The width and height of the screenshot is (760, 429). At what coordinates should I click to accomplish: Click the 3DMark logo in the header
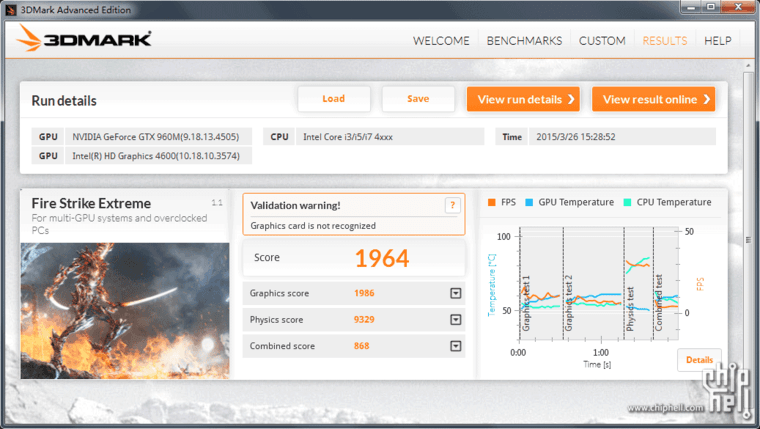point(84,38)
